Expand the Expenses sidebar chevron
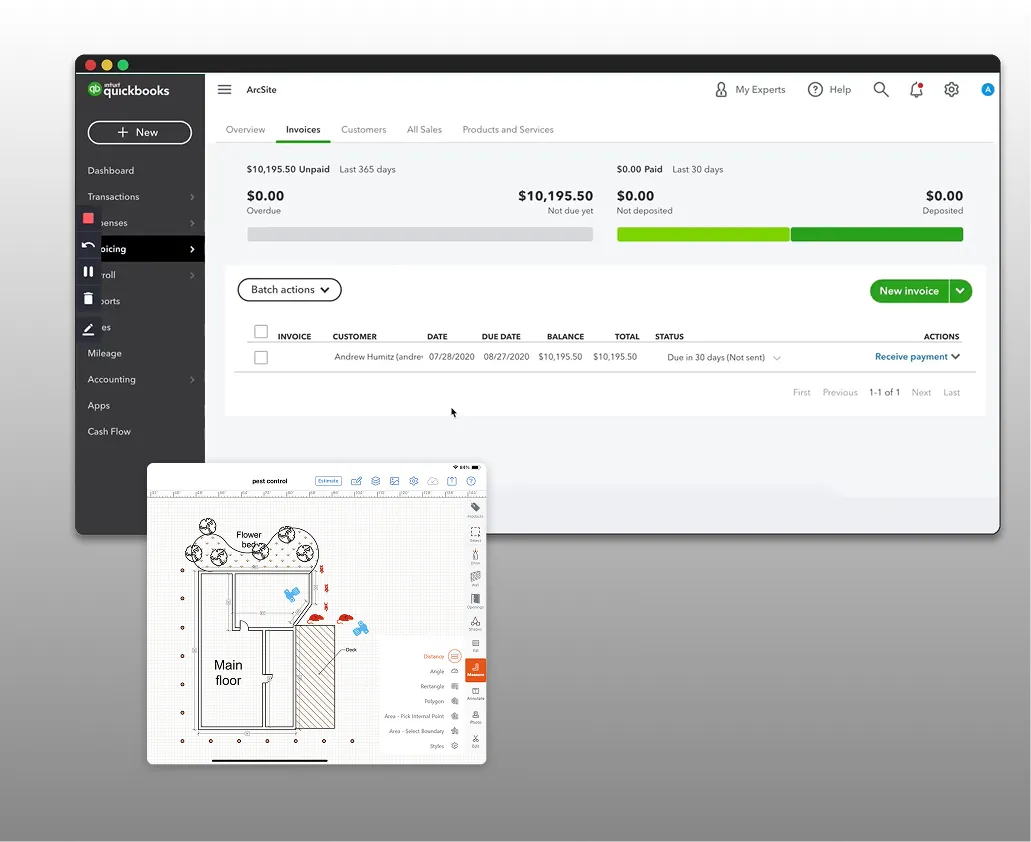 click(192, 223)
